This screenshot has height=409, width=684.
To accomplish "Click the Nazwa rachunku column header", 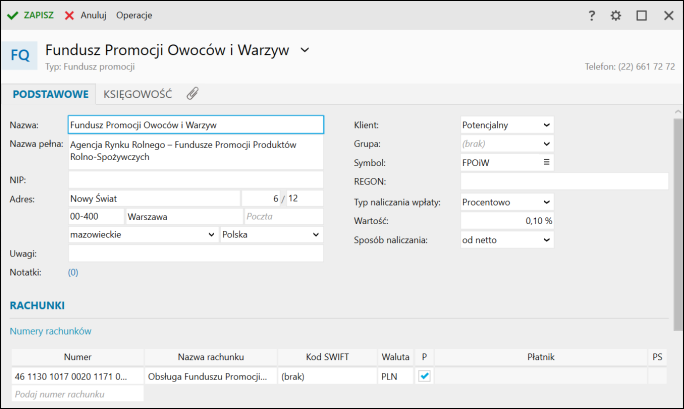I will click(x=211, y=357).
